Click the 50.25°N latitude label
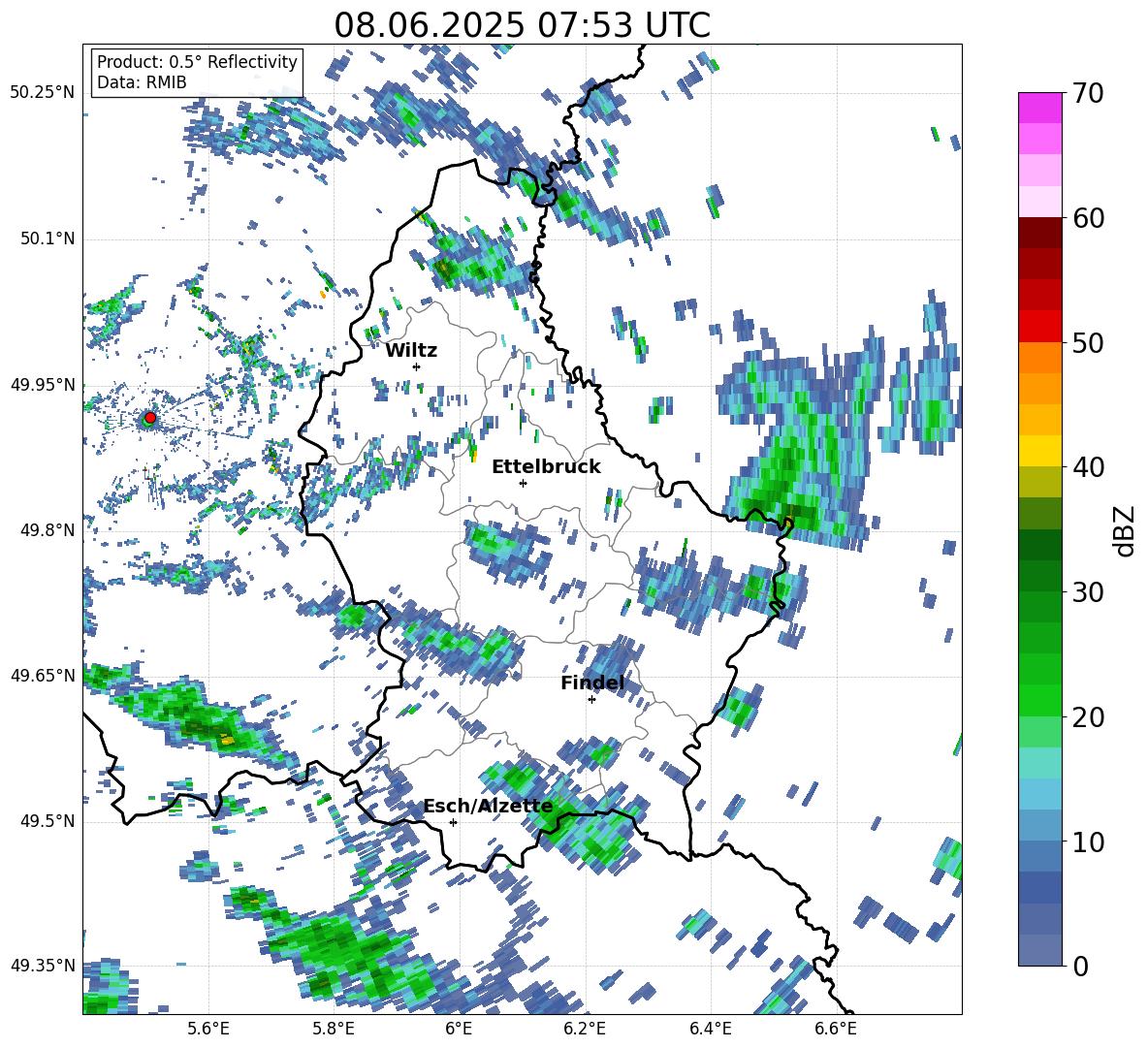 pos(43,93)
